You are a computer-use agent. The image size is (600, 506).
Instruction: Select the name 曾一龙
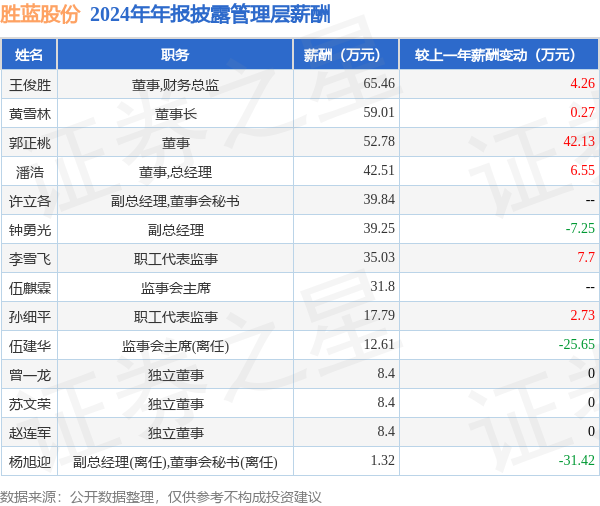pos(30,375)
